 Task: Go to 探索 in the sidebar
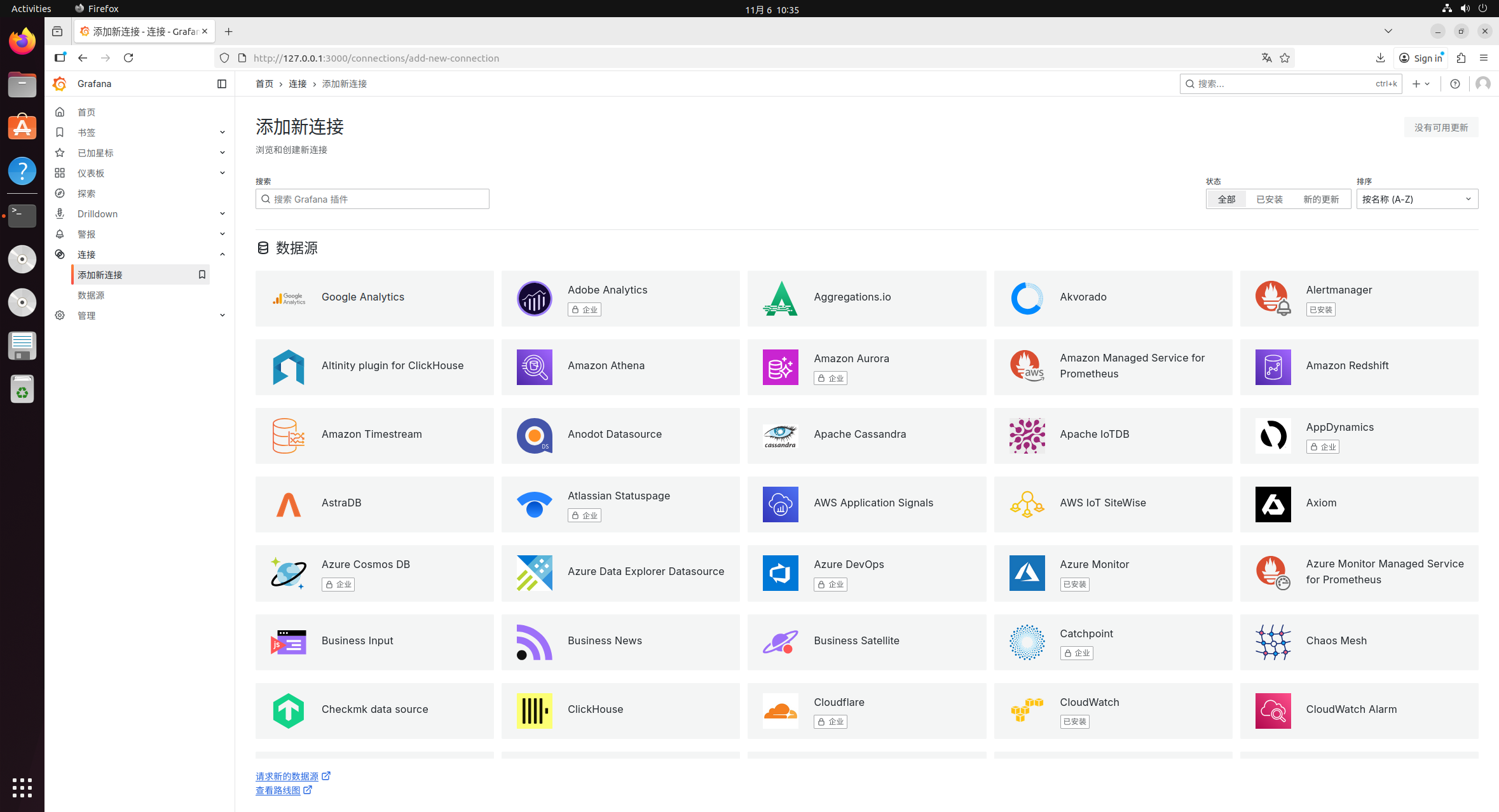coord(86,193)
